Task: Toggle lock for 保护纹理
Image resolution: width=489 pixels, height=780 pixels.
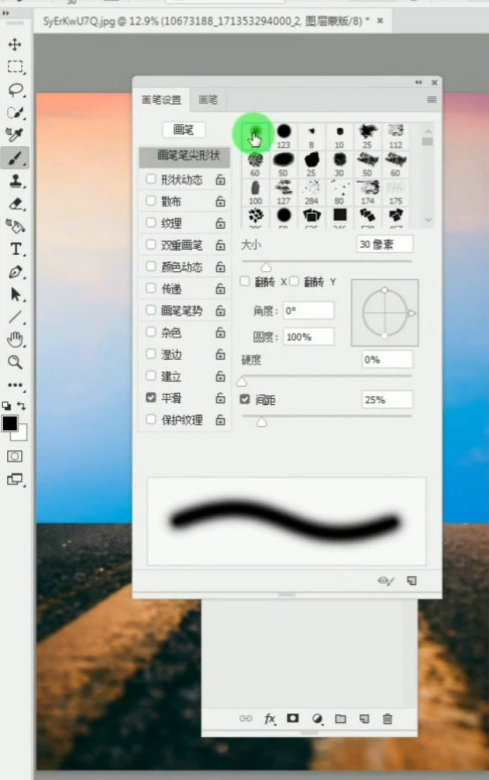Action: coord(220,420)
